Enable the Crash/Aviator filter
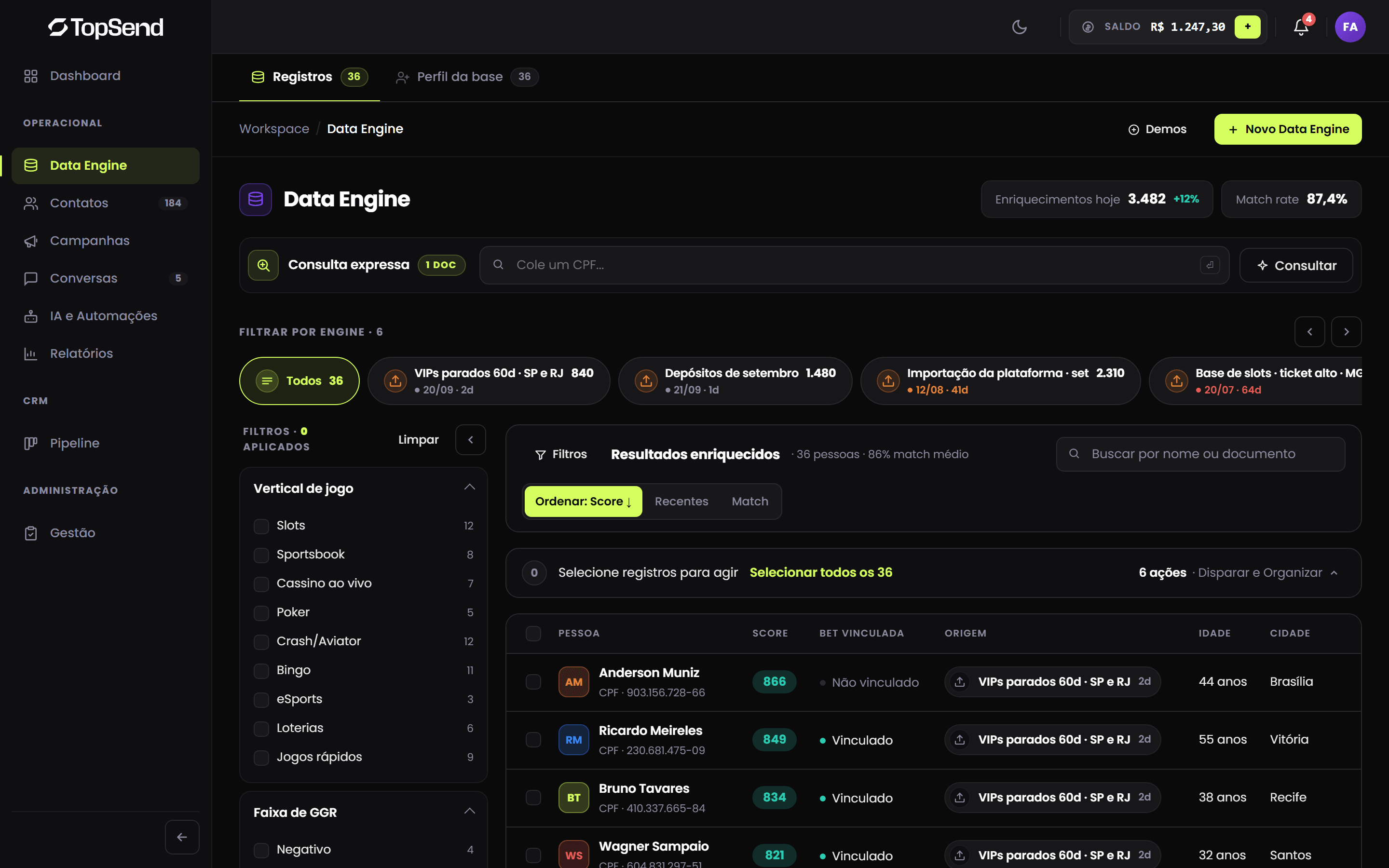Screen dimensions: 1389x868 [261, 641]
